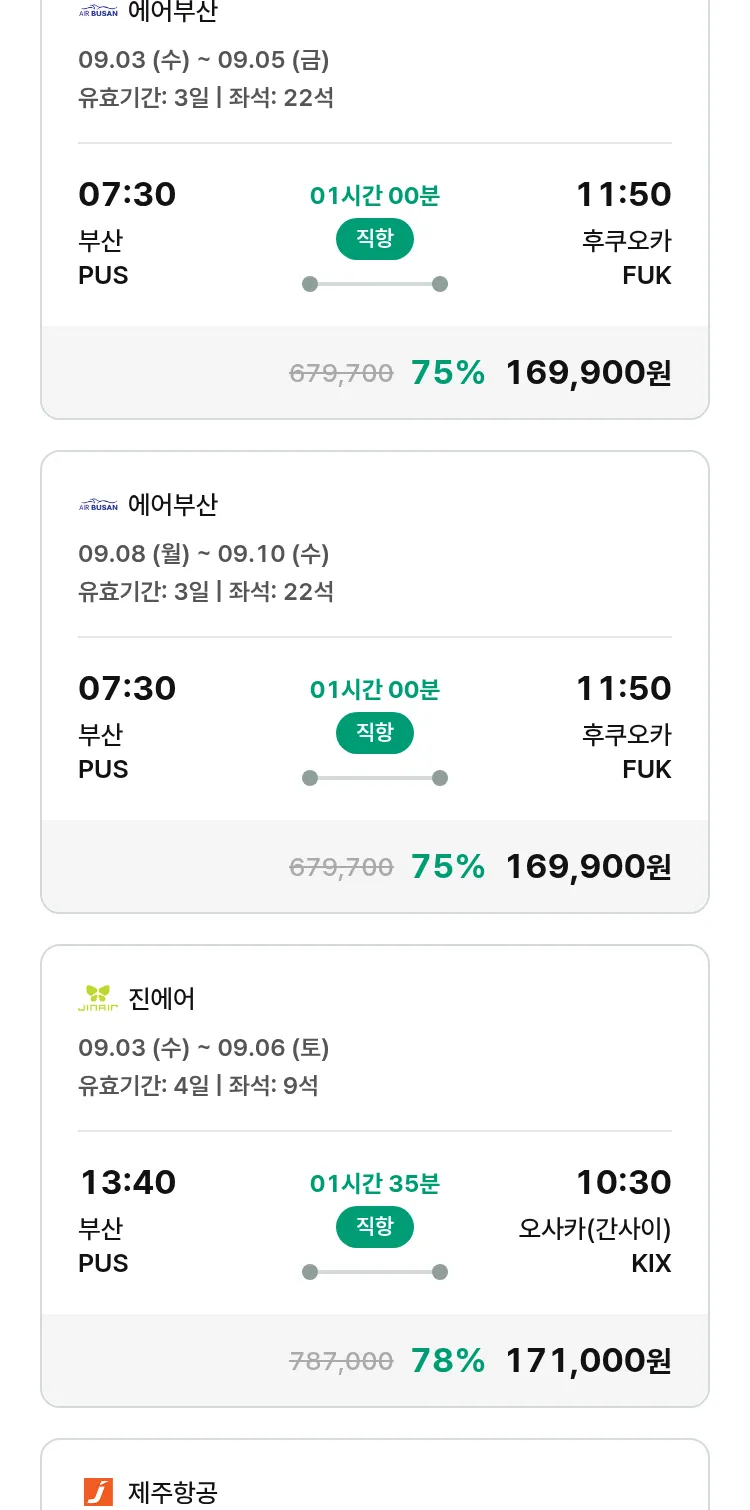Click the 유효기간: 4일 | 좌석: 9석 info
This screenshot has width=750, height=1510.
point(198,1085)
